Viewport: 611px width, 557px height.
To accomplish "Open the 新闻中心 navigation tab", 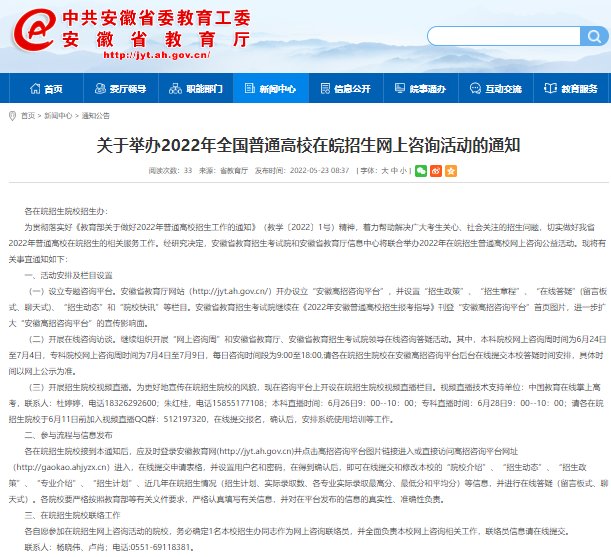I will pyautogui.click(x=277, y=89).
